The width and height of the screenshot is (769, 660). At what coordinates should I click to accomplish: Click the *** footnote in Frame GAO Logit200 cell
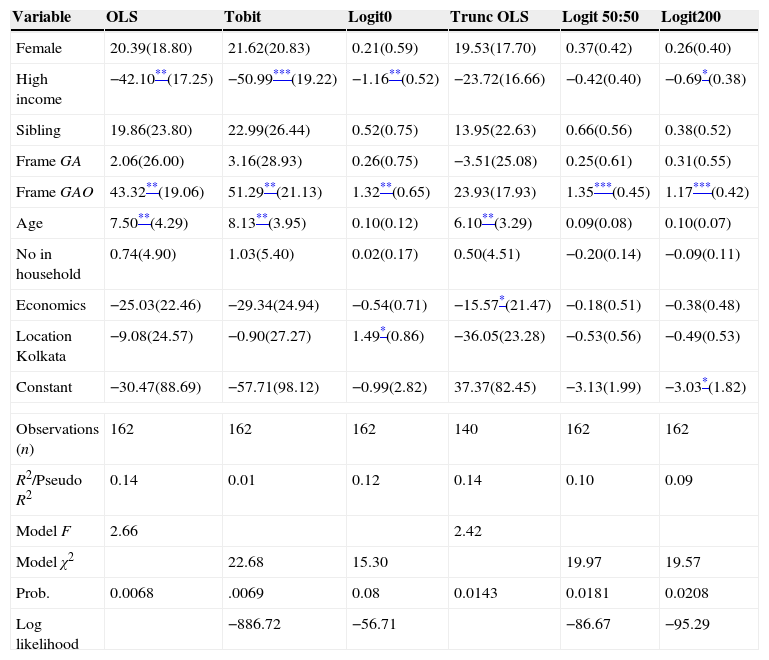[x=702, y=187]
